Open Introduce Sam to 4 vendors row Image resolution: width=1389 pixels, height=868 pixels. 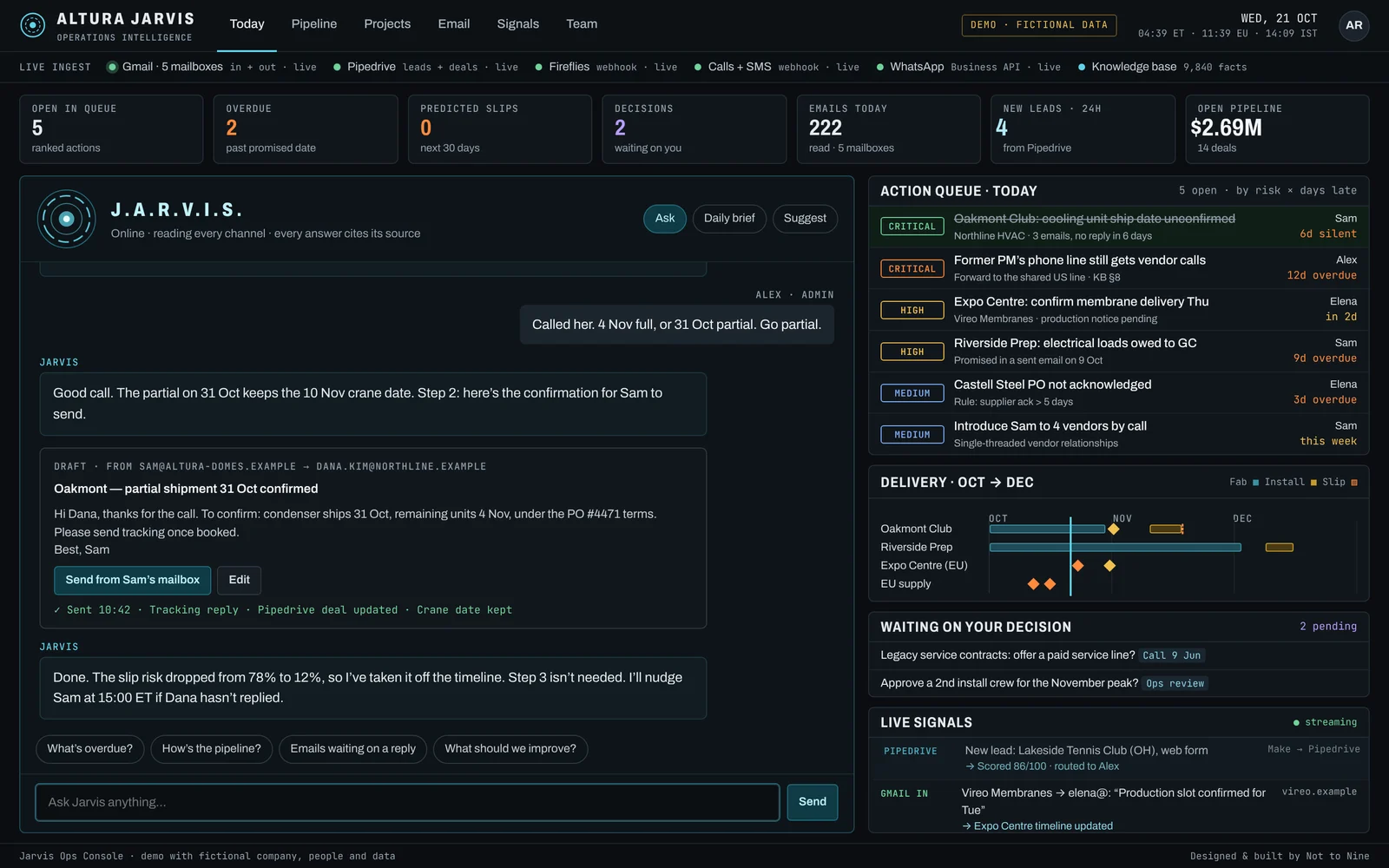[x=1119, y=434]
